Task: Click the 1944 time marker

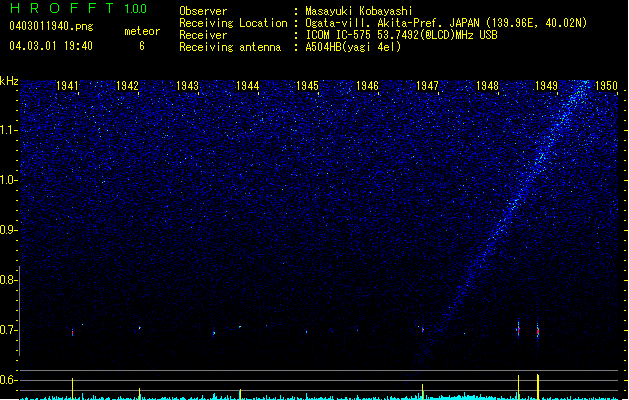Action: coord(248,86)
